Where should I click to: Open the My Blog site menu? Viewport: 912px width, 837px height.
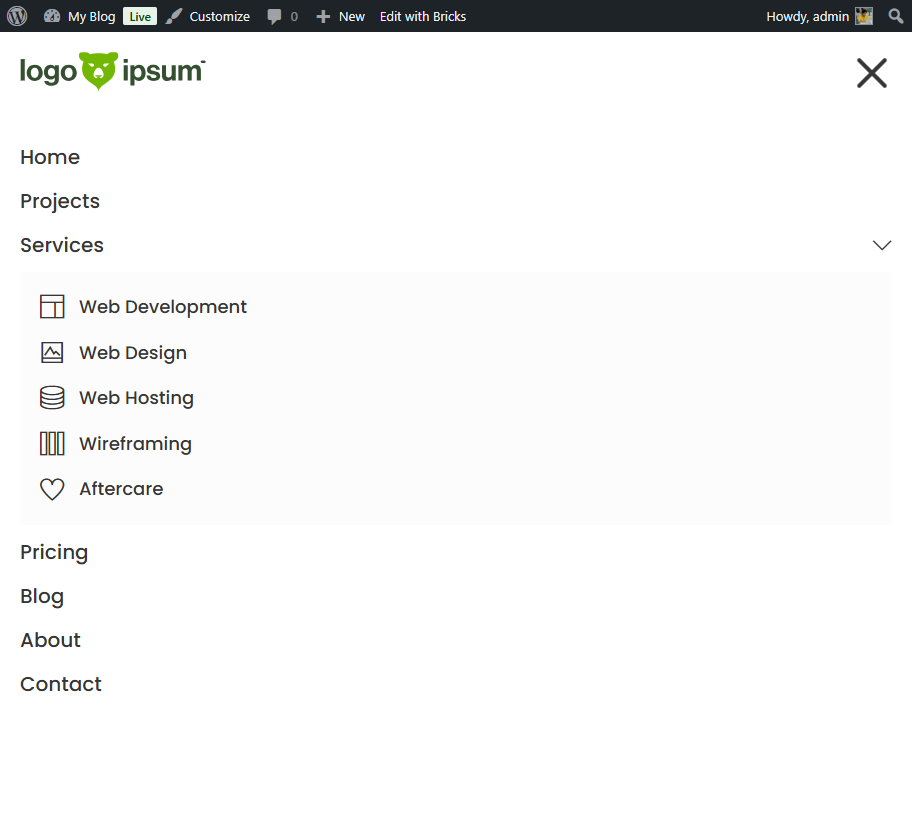[80, 16]
